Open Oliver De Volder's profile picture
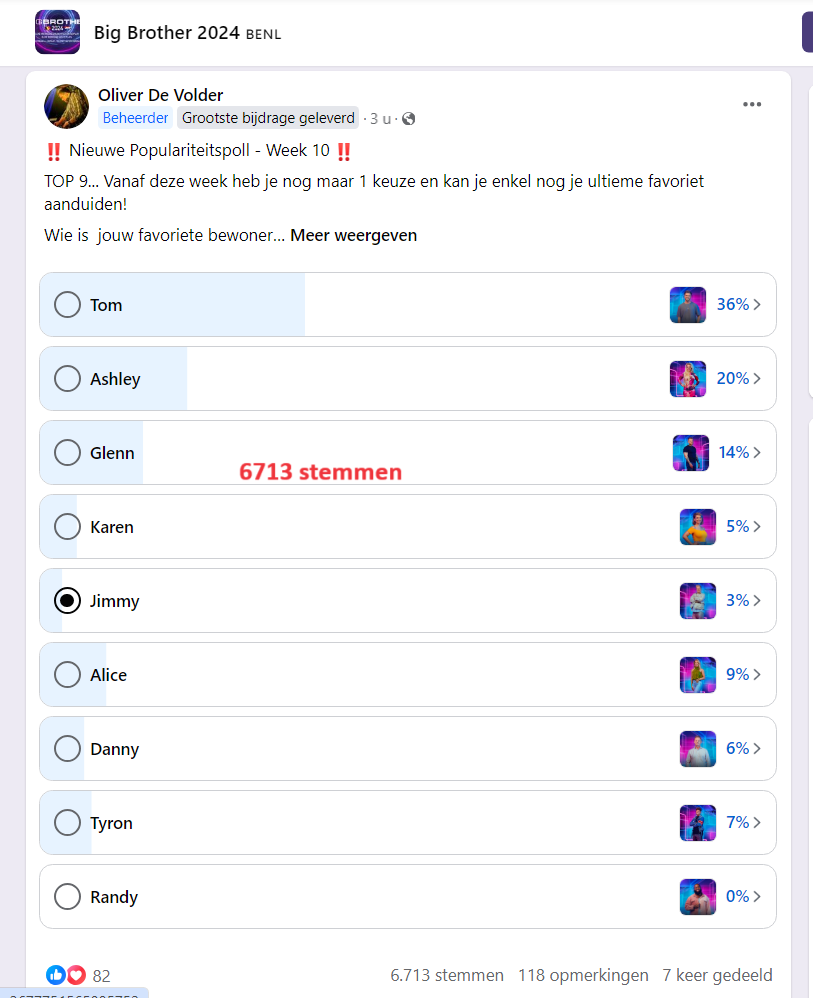813x998 pixels. (66, 106)
